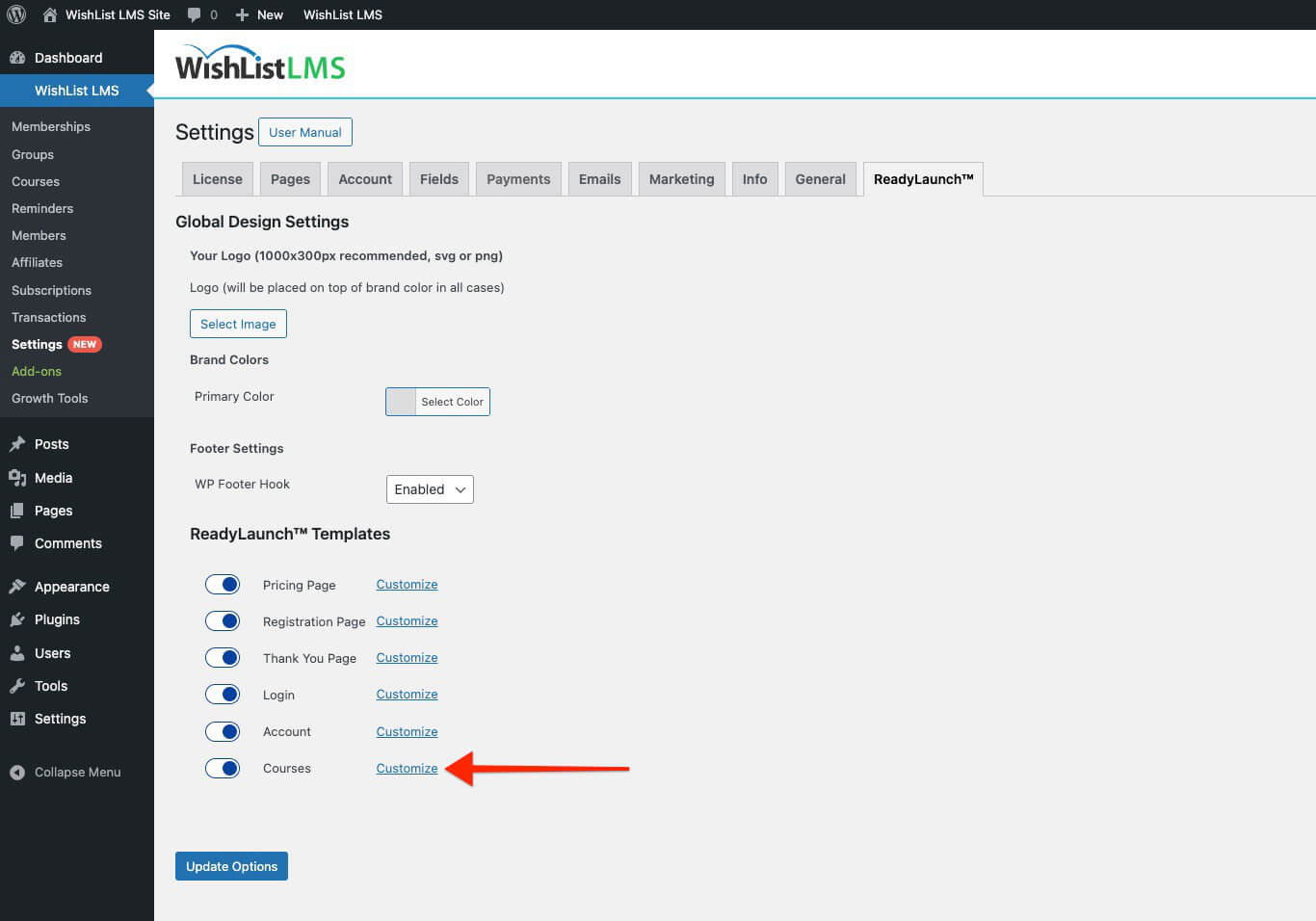Customize the Registration Page template
The height and width of the screenshot is (921, 1316).
click(x=406, y=620)
